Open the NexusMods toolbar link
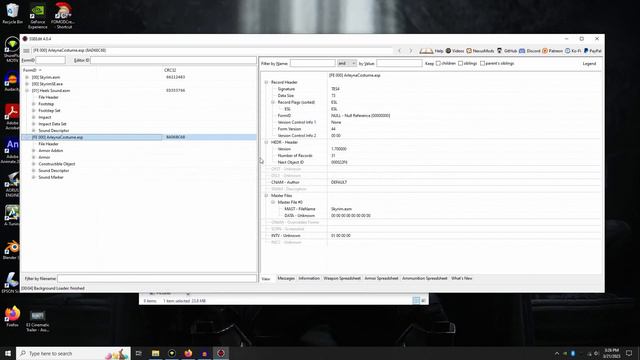The image size is (640, 360). coord(480,51)
